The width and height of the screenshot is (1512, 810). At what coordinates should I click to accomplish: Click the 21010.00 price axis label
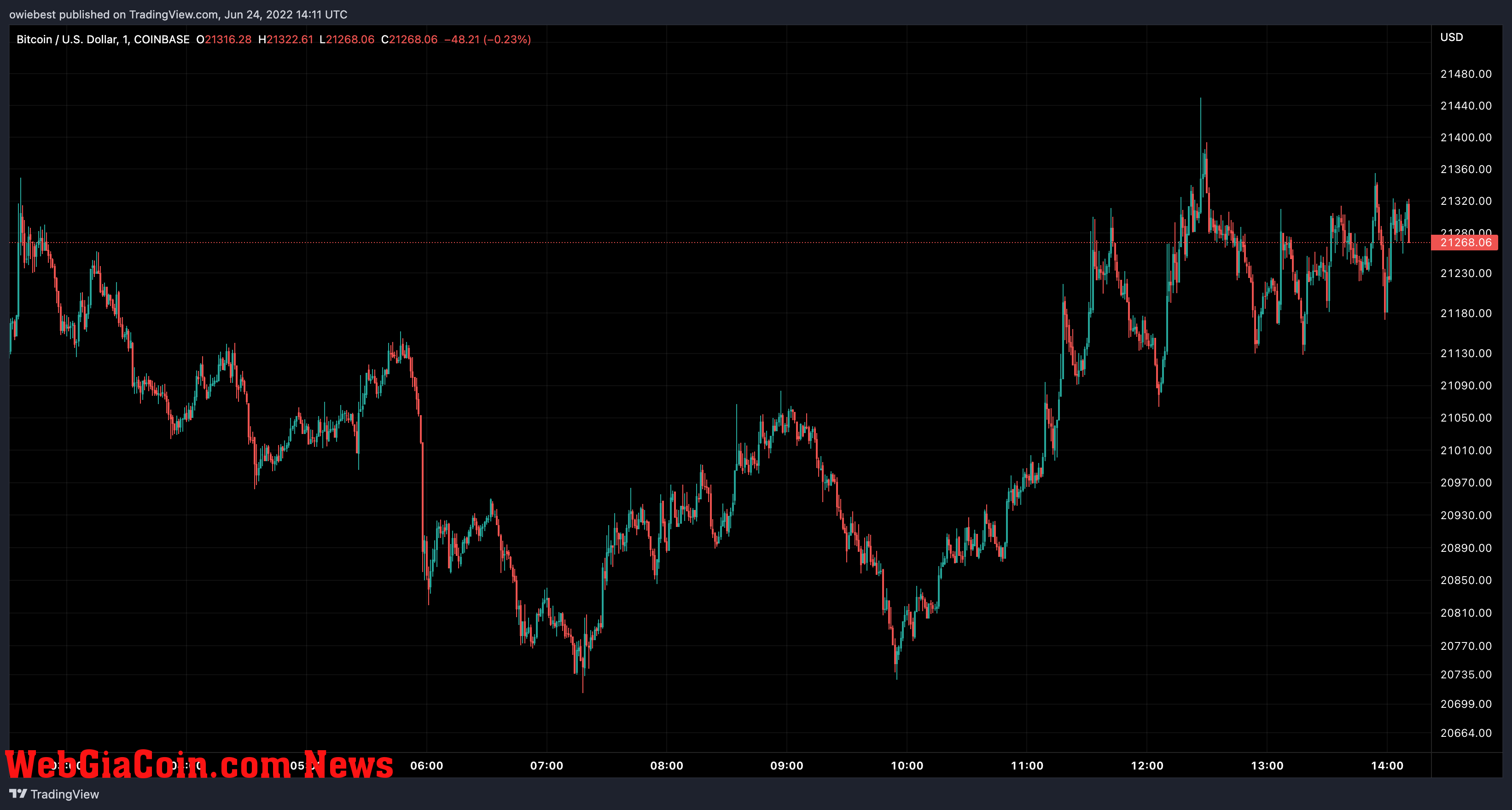(1465, 451)
